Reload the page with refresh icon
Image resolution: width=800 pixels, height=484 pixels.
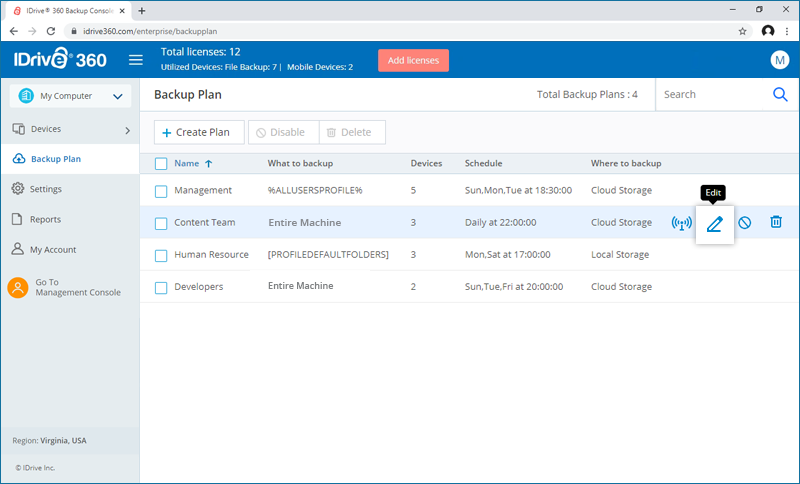[x=51, y=31]
